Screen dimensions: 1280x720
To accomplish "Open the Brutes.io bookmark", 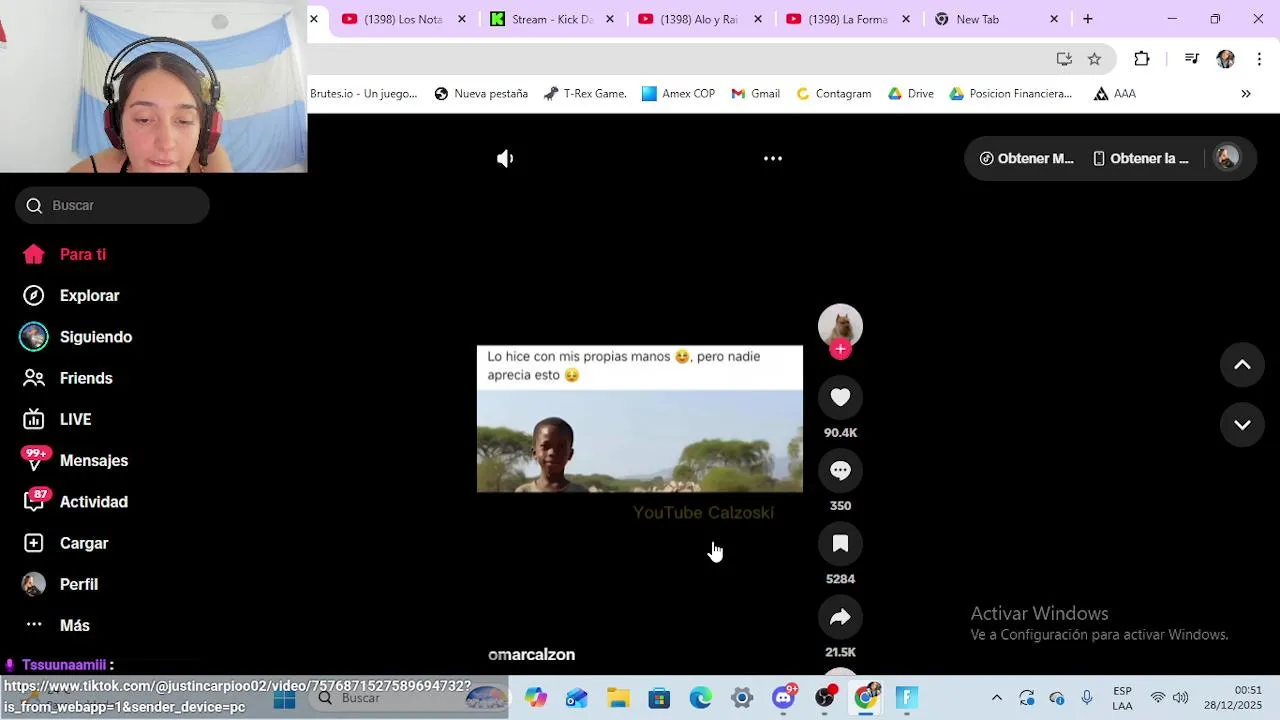I will pos(364,93).
